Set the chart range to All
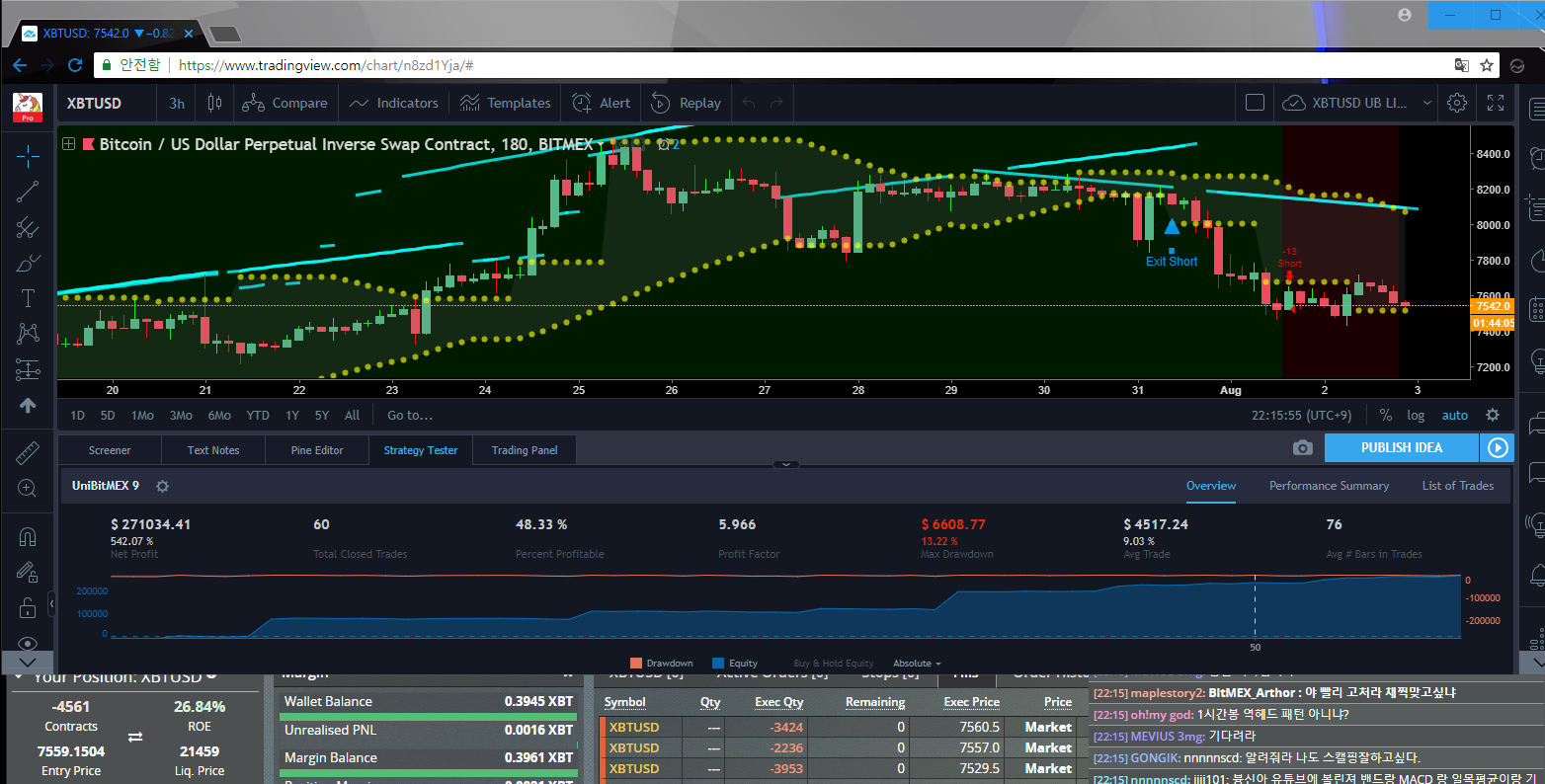1545x784 pixels. tap(352, 416)
